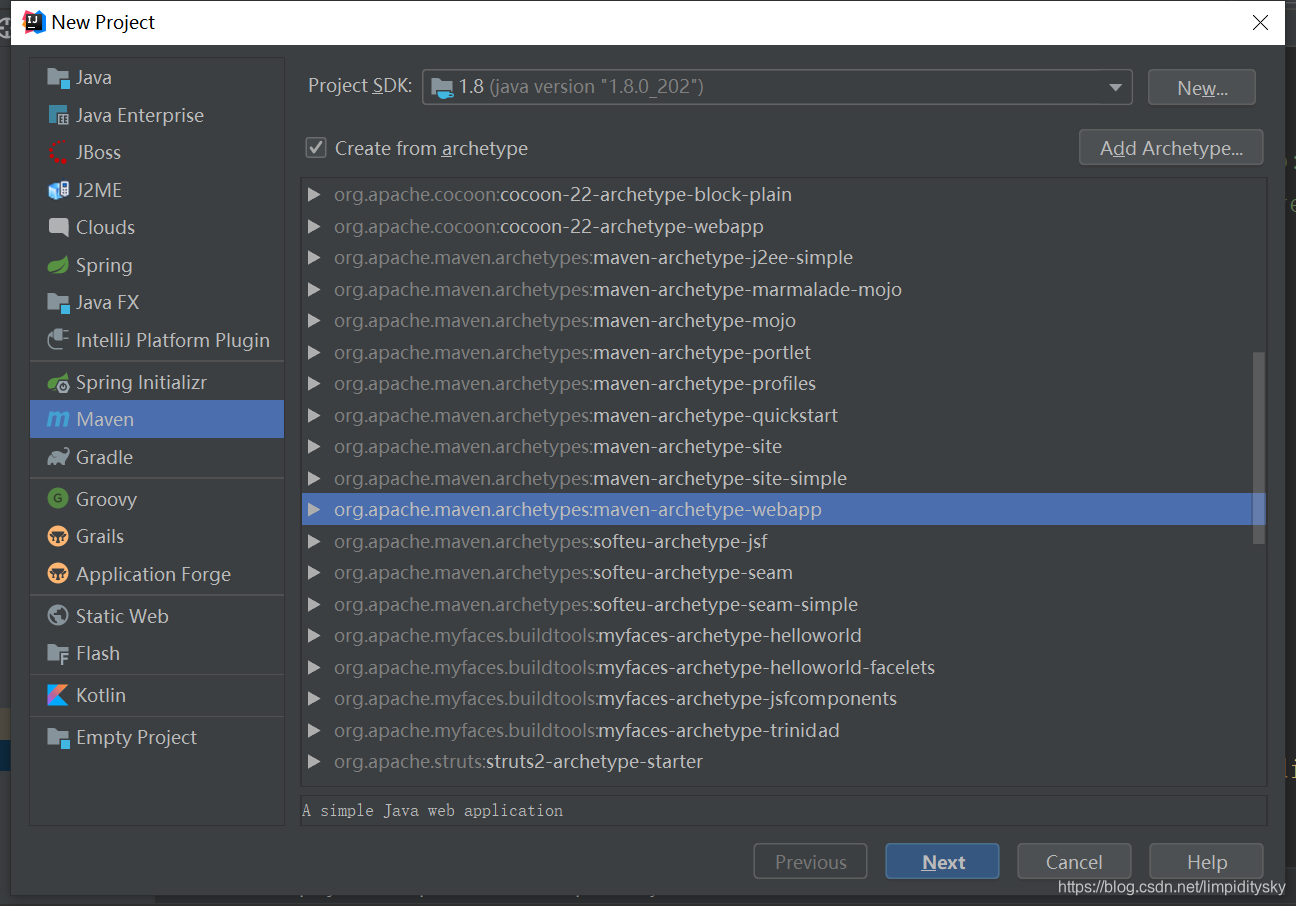Select maven-archetype-site-simple row
Viewport: 1296px width, 906px height.
(783, 479)
